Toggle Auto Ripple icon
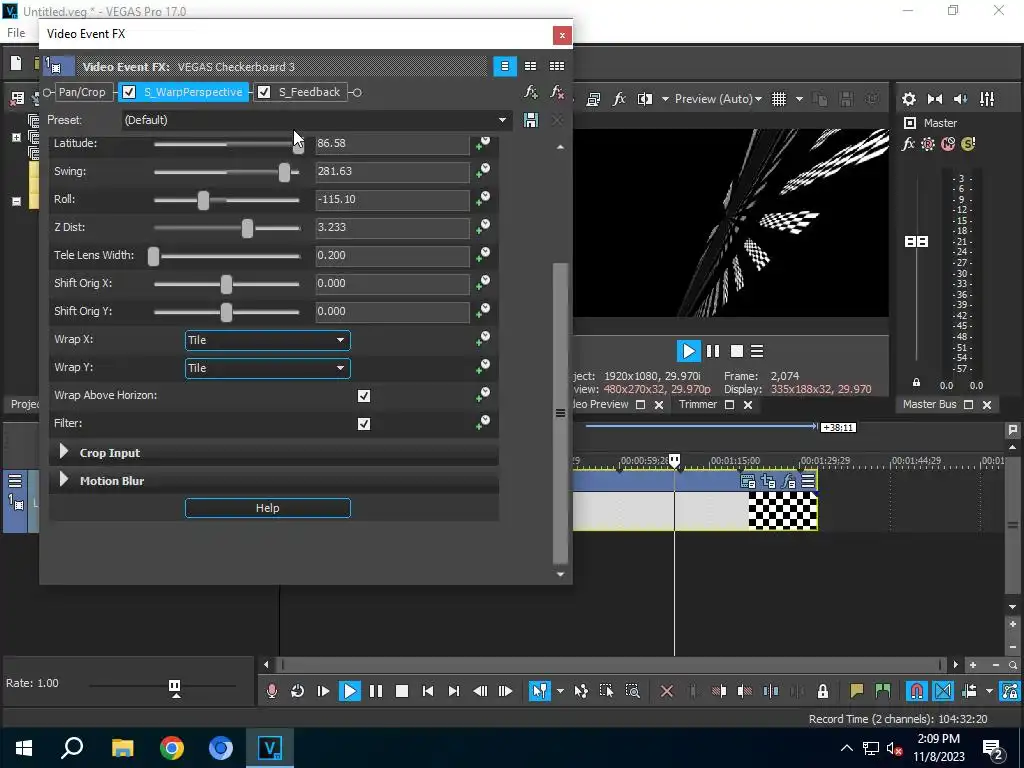Viewport: 1024px width, 768px height. click(969, 691)
